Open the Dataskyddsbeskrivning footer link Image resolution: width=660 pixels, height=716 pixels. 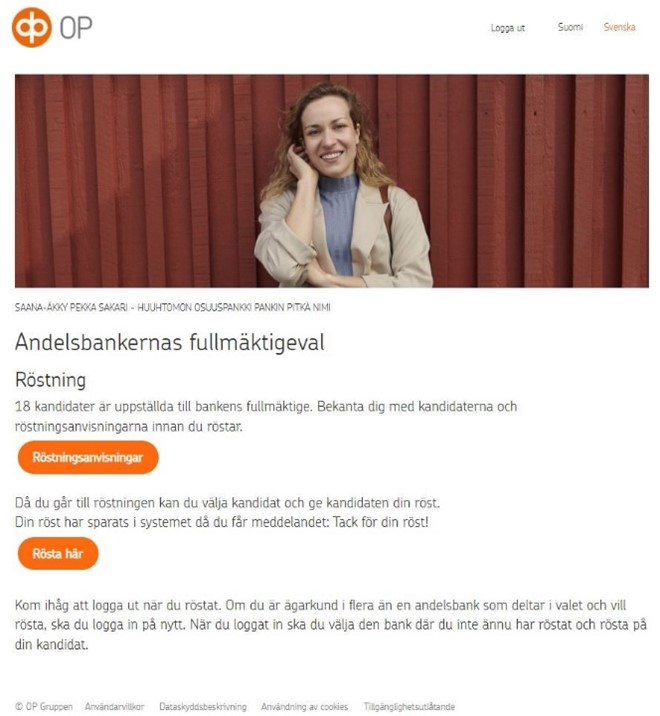click(203, 706)
